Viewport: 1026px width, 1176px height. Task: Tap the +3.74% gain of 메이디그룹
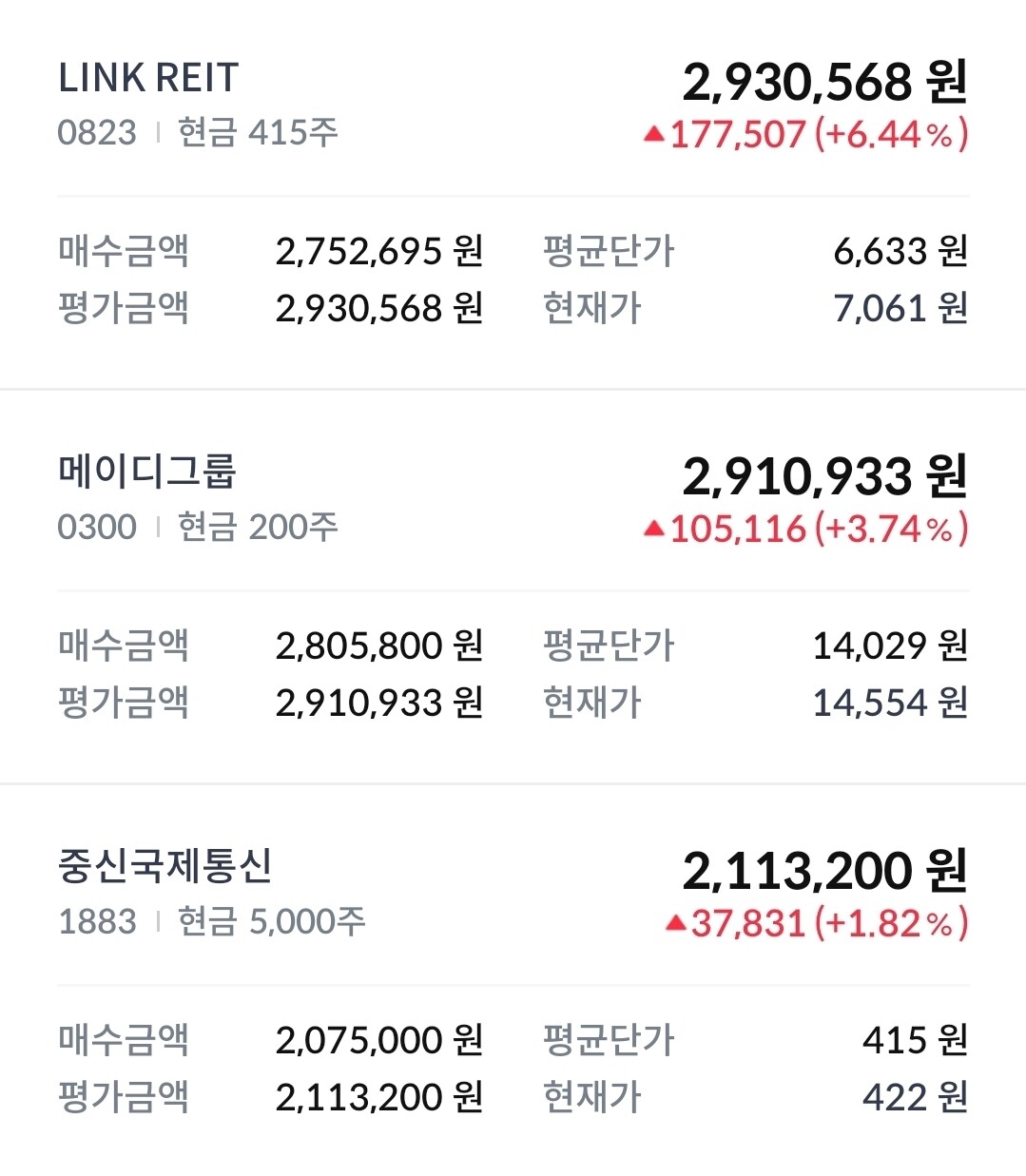coord(891,529)
